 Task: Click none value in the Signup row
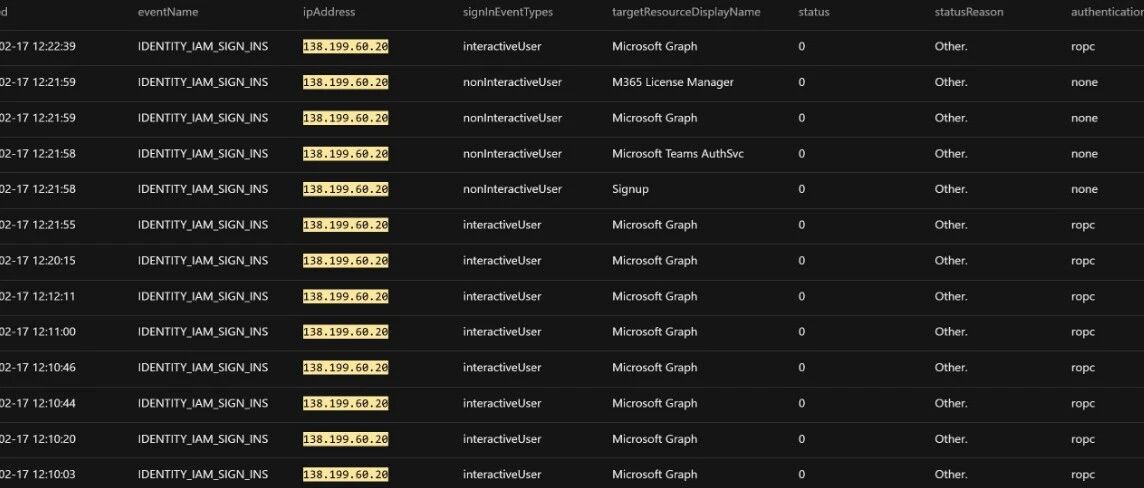1084,189
